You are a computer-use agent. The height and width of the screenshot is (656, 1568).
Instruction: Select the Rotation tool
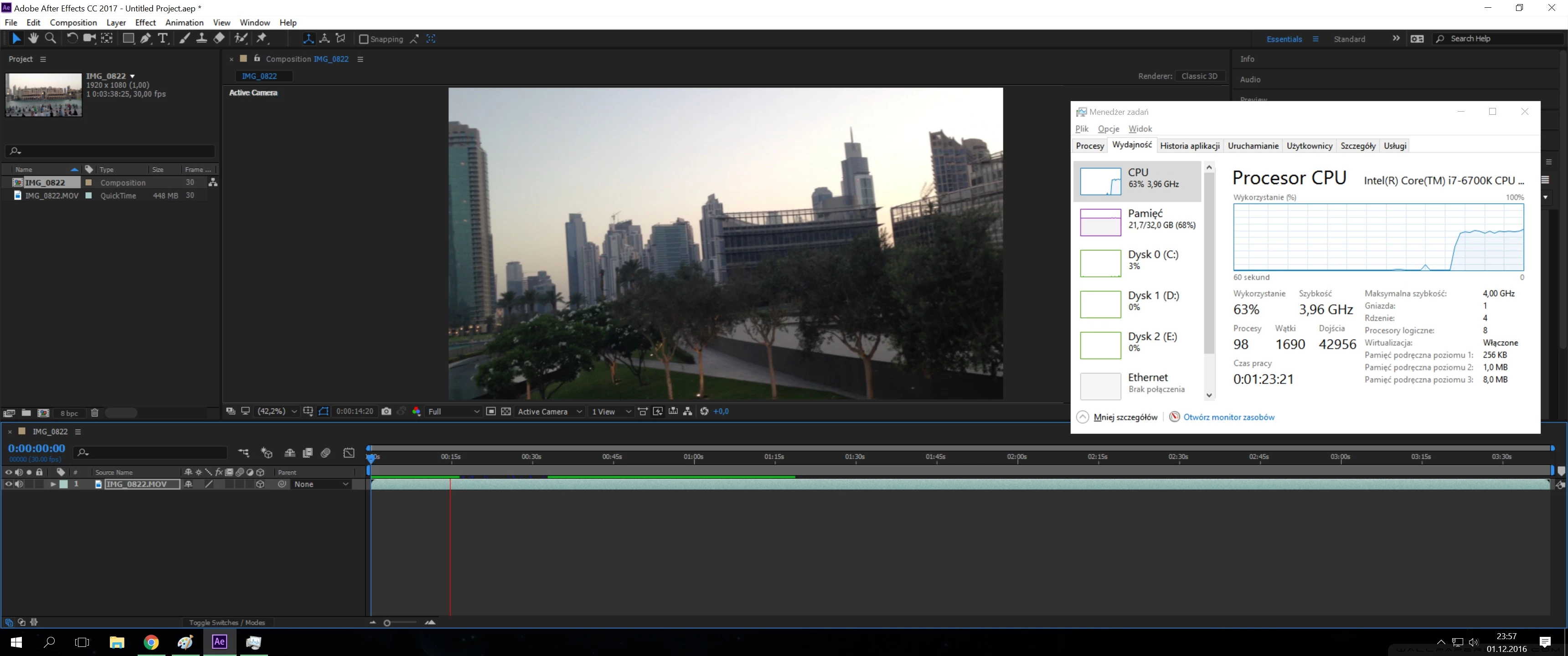pos(72,38)
